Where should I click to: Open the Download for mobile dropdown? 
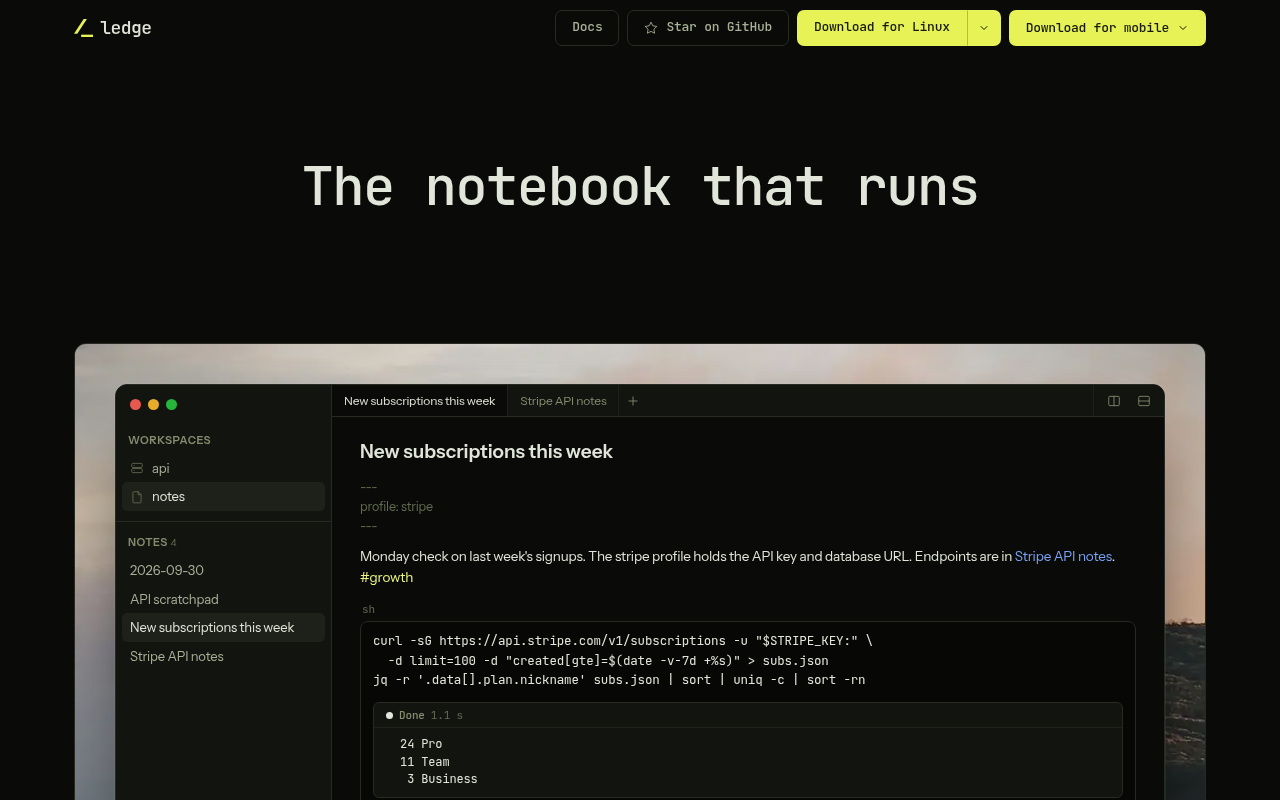[1107, 28]
